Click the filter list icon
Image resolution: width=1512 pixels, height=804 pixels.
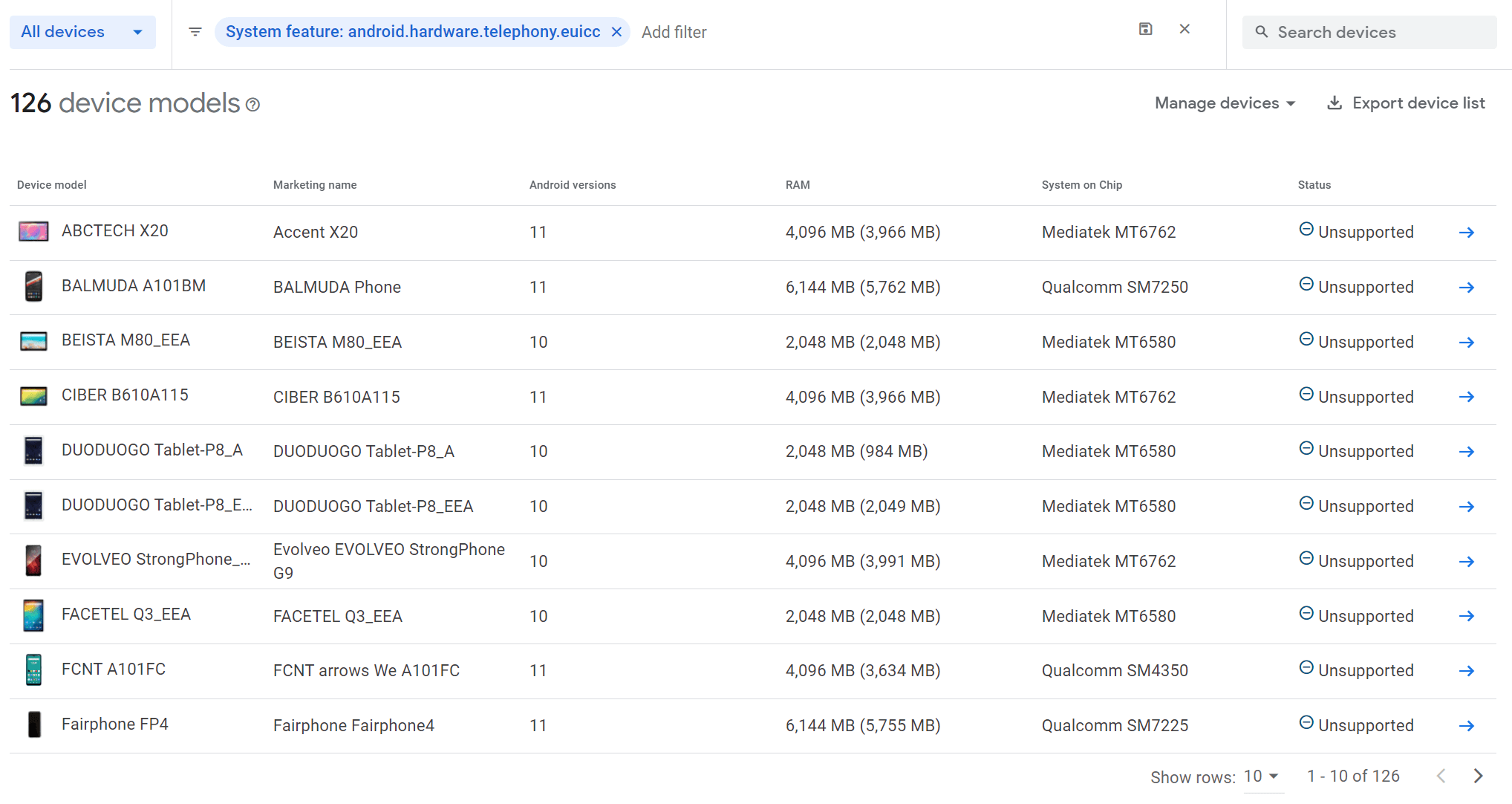pos(195,32)
